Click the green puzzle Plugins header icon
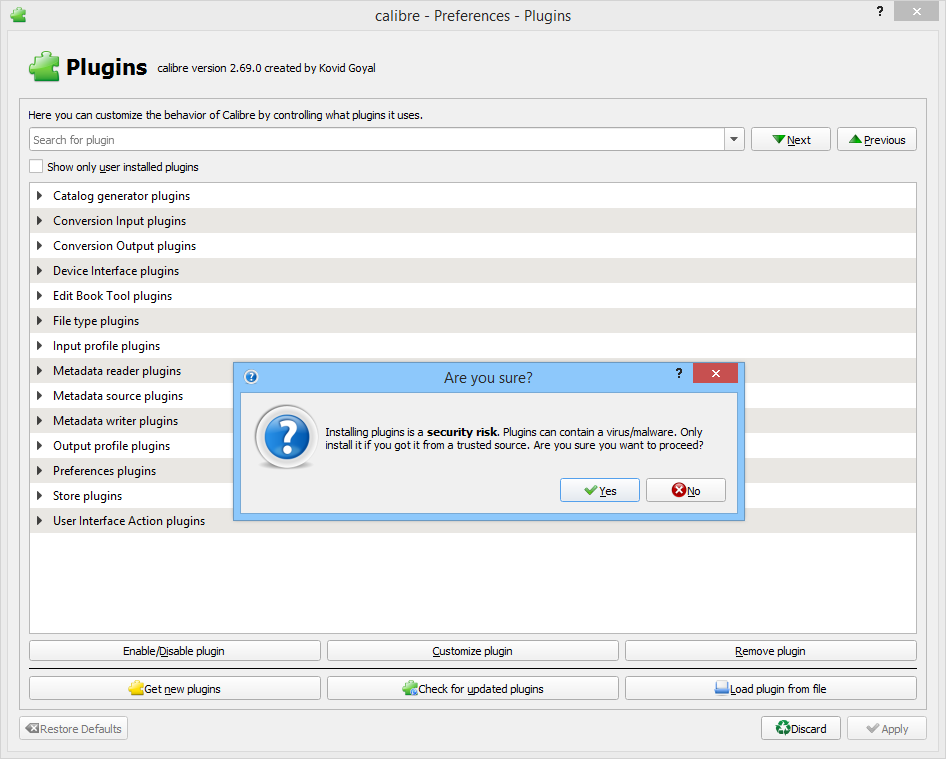946x759 pixels. click(x=44, y=66)
